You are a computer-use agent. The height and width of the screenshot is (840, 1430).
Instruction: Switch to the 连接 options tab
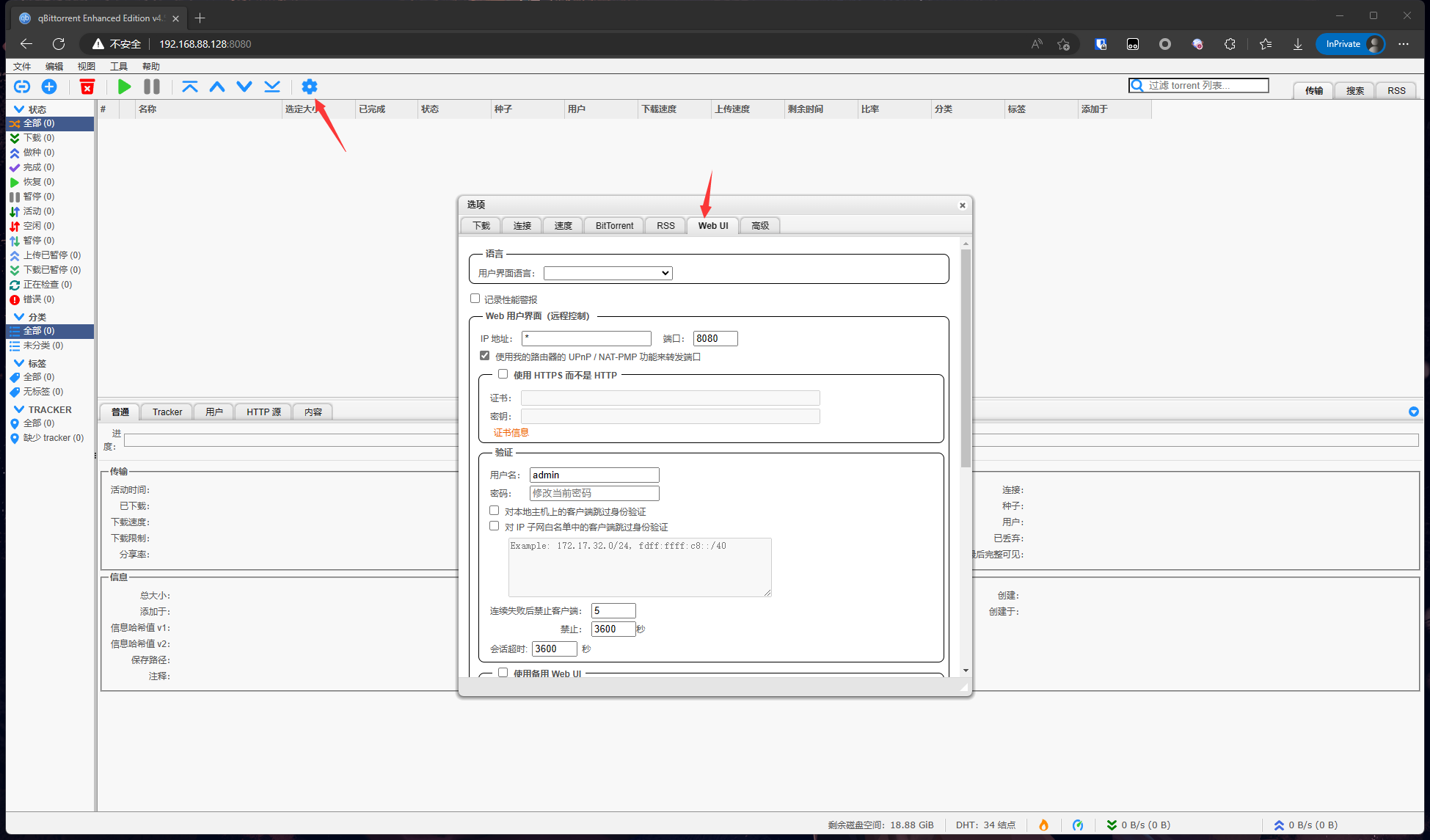[x=522, y=225]
